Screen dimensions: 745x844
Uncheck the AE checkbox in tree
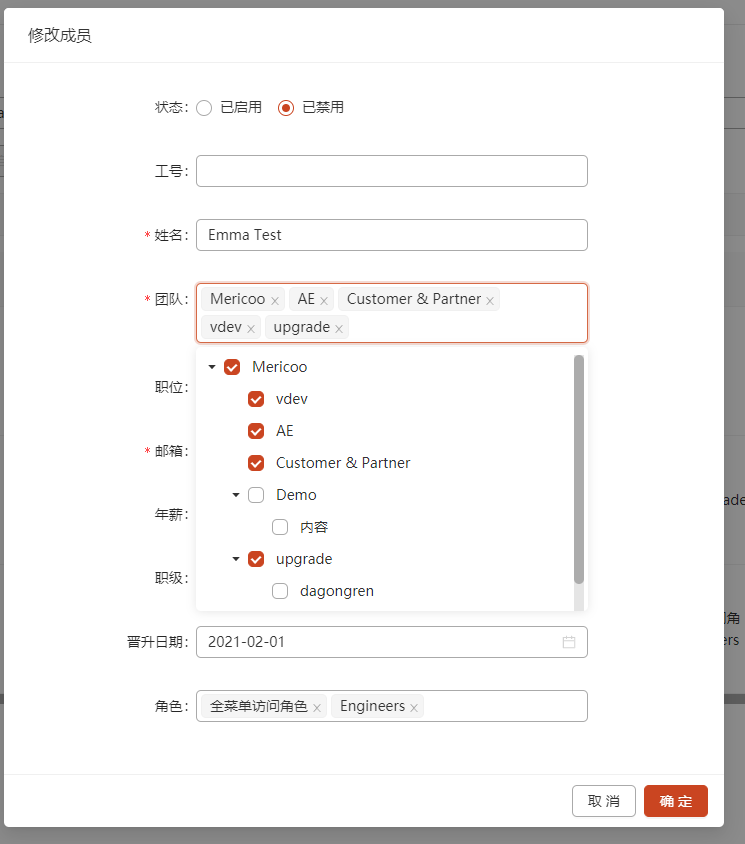(256, 431)
